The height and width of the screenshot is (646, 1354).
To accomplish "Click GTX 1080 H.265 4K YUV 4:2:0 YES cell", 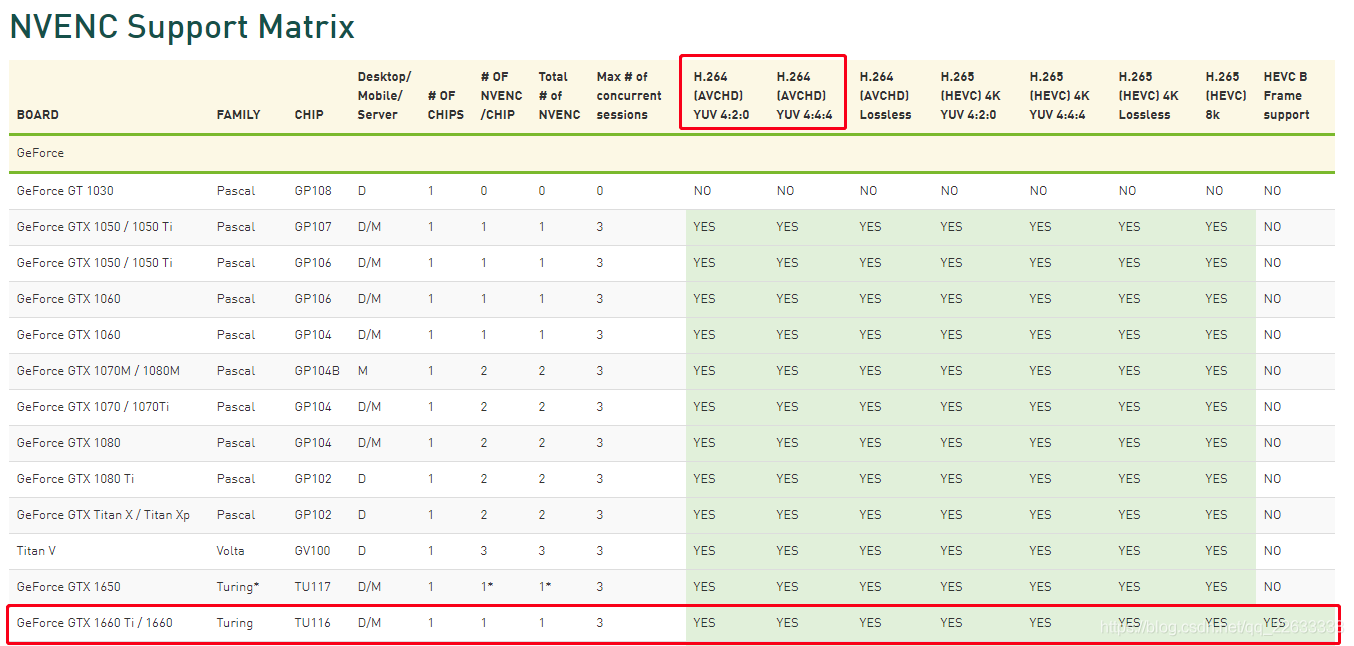I will tap(951, 443).
